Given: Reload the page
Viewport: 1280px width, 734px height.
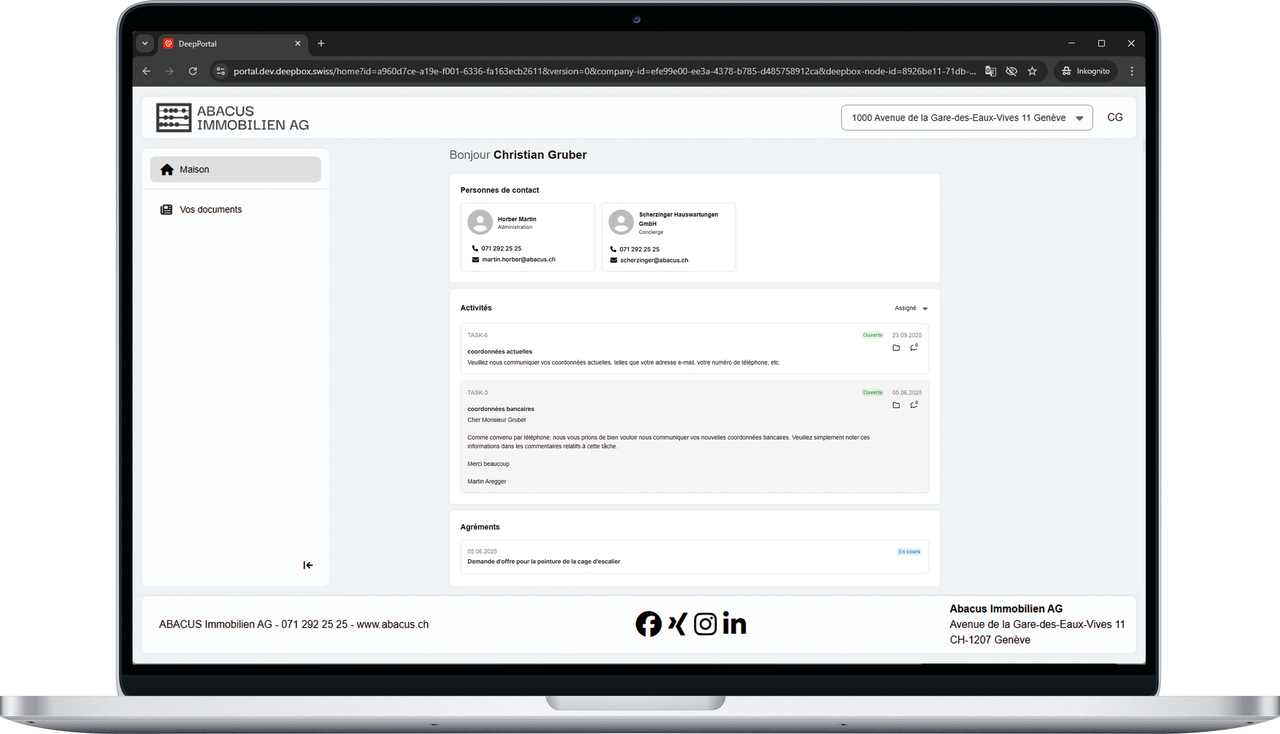Looking at the screenshot, I should coord(193,71).
